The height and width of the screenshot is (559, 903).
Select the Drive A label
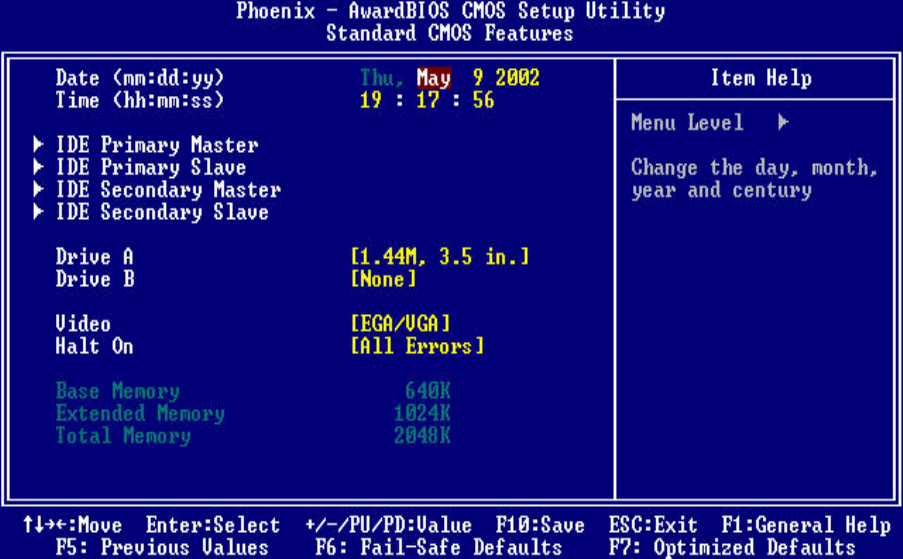(94, 257)
